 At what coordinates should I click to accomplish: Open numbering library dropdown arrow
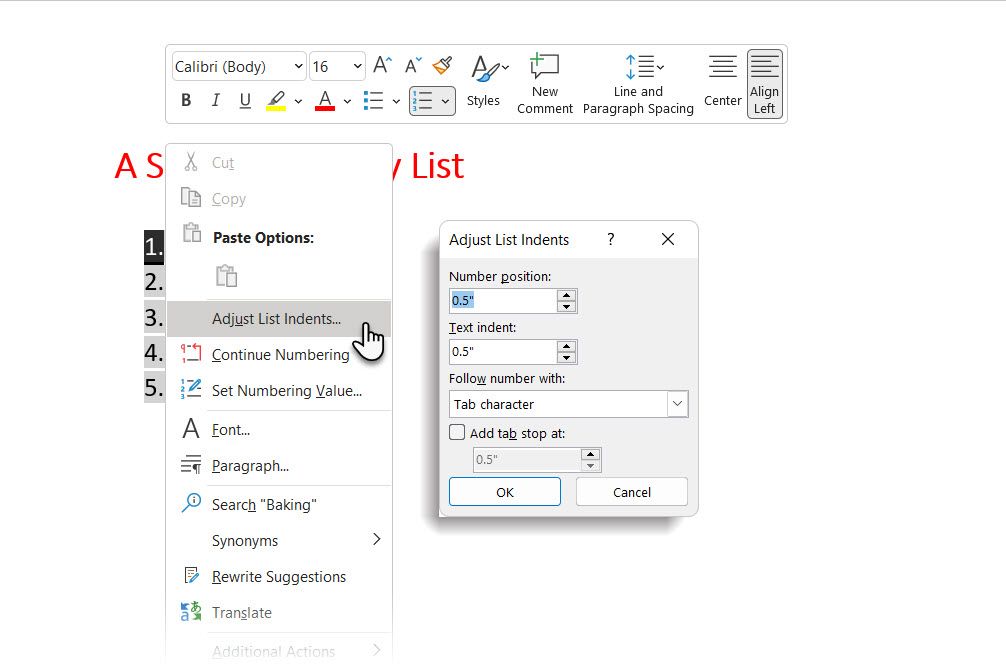tap(445, 101)
